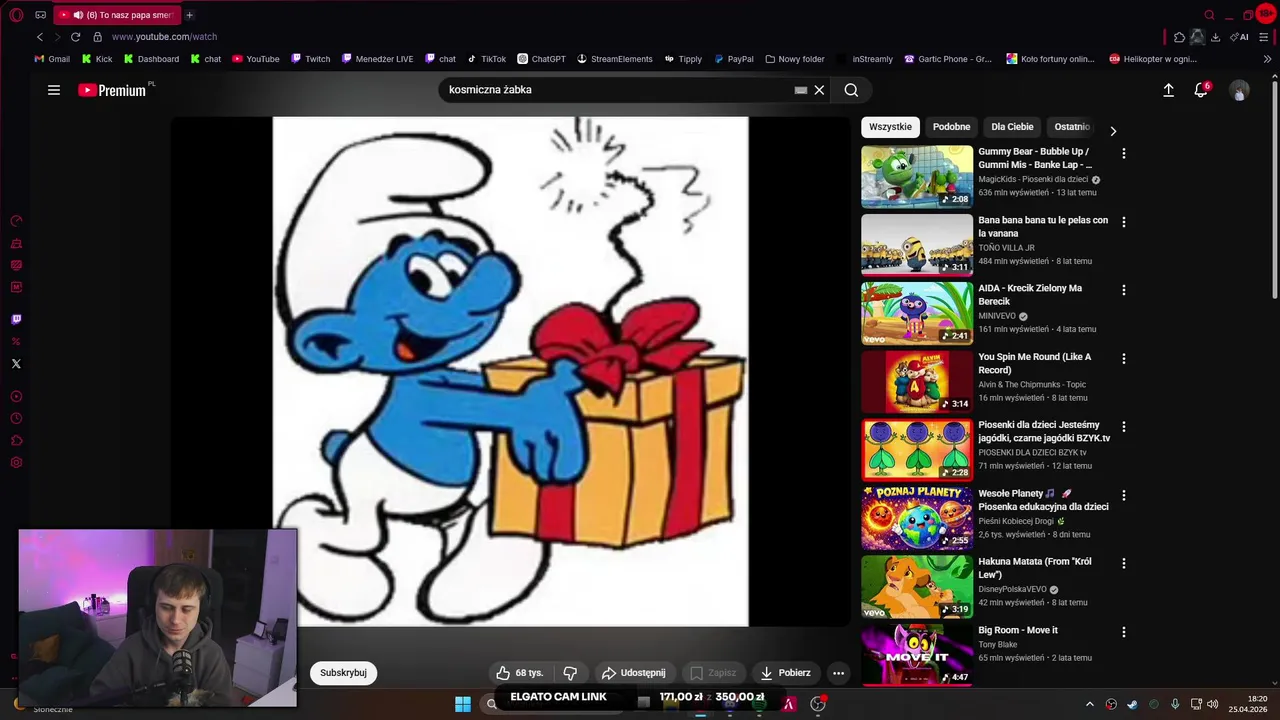Open the on-screen keyboard icon in search

800,90
